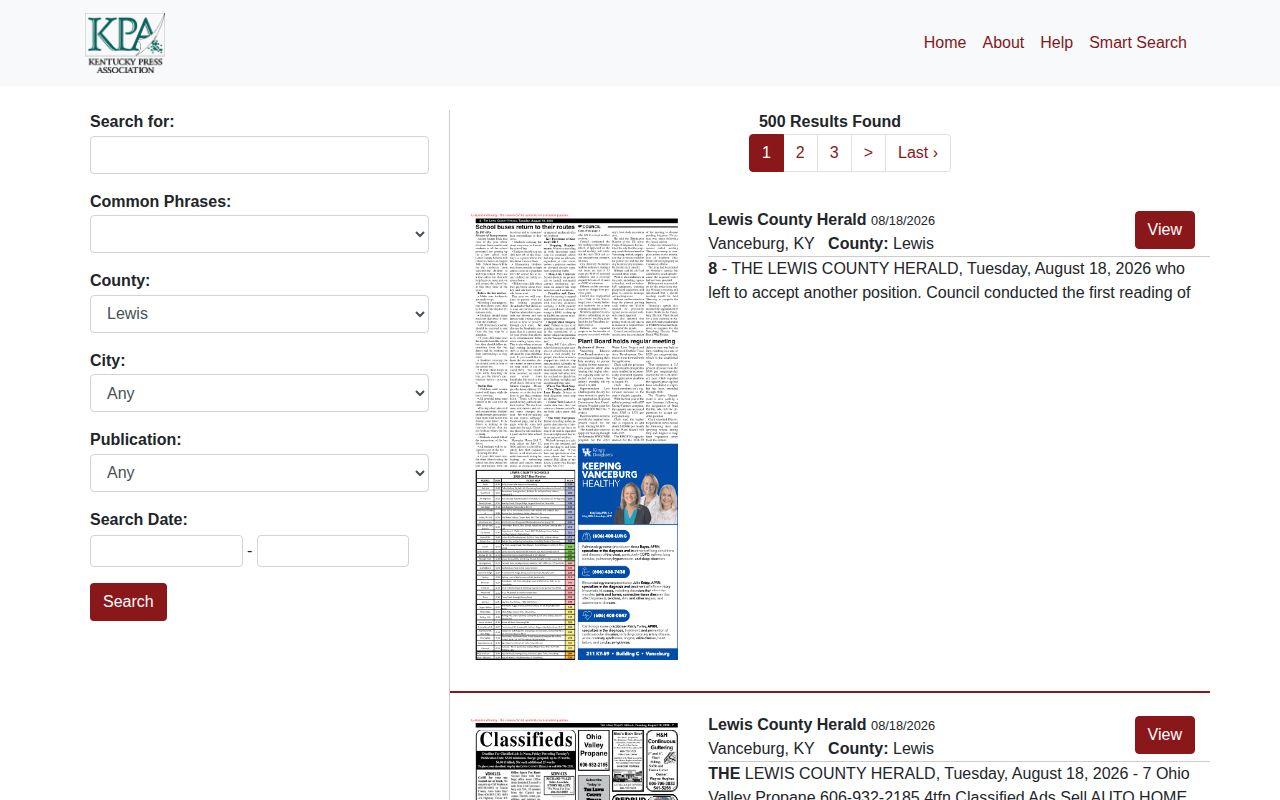Open the Publication dropdown

click(259, 473)
